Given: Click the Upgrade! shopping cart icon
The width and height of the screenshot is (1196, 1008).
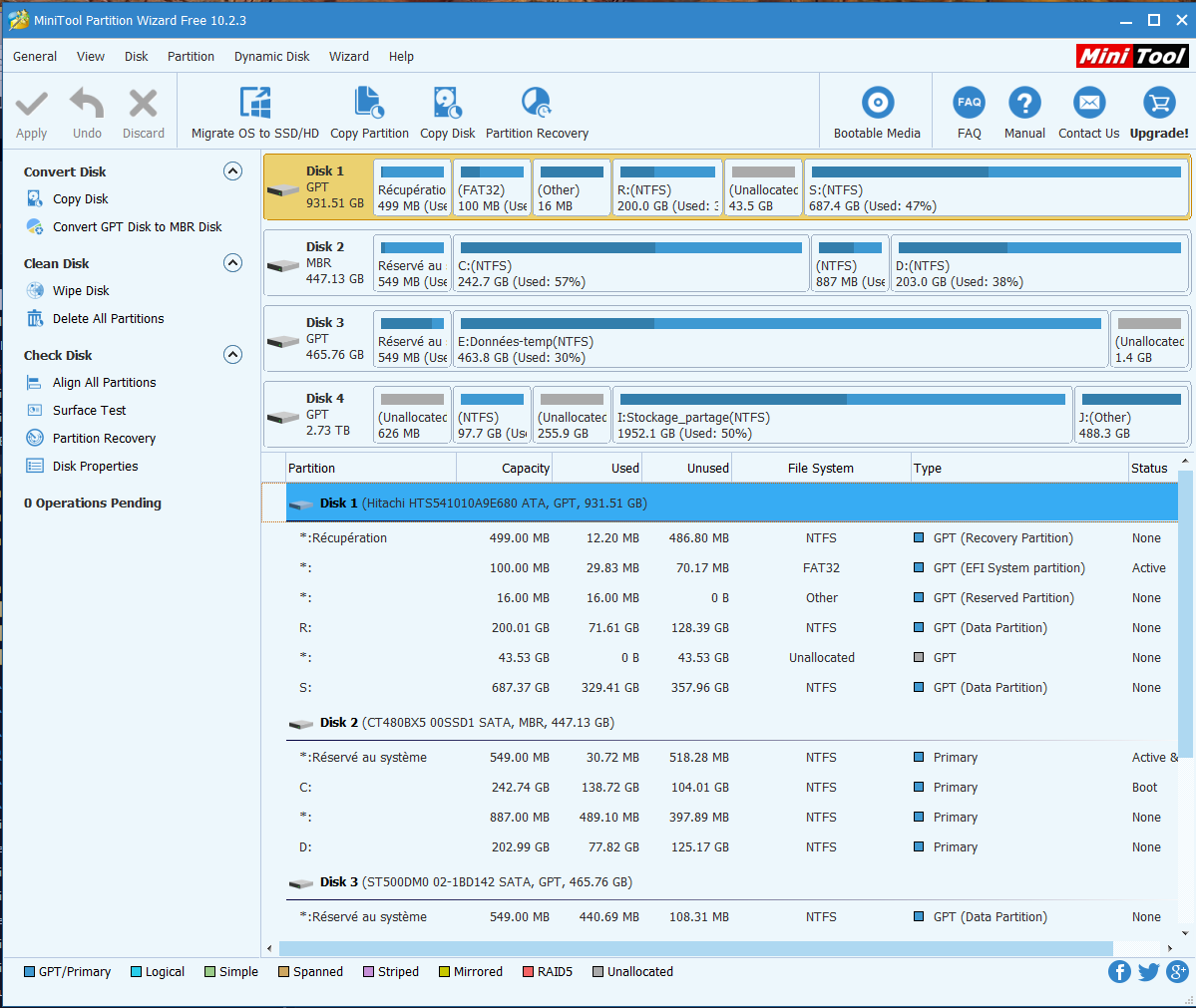Looking at the screenshot, I should coord(1159,103).
